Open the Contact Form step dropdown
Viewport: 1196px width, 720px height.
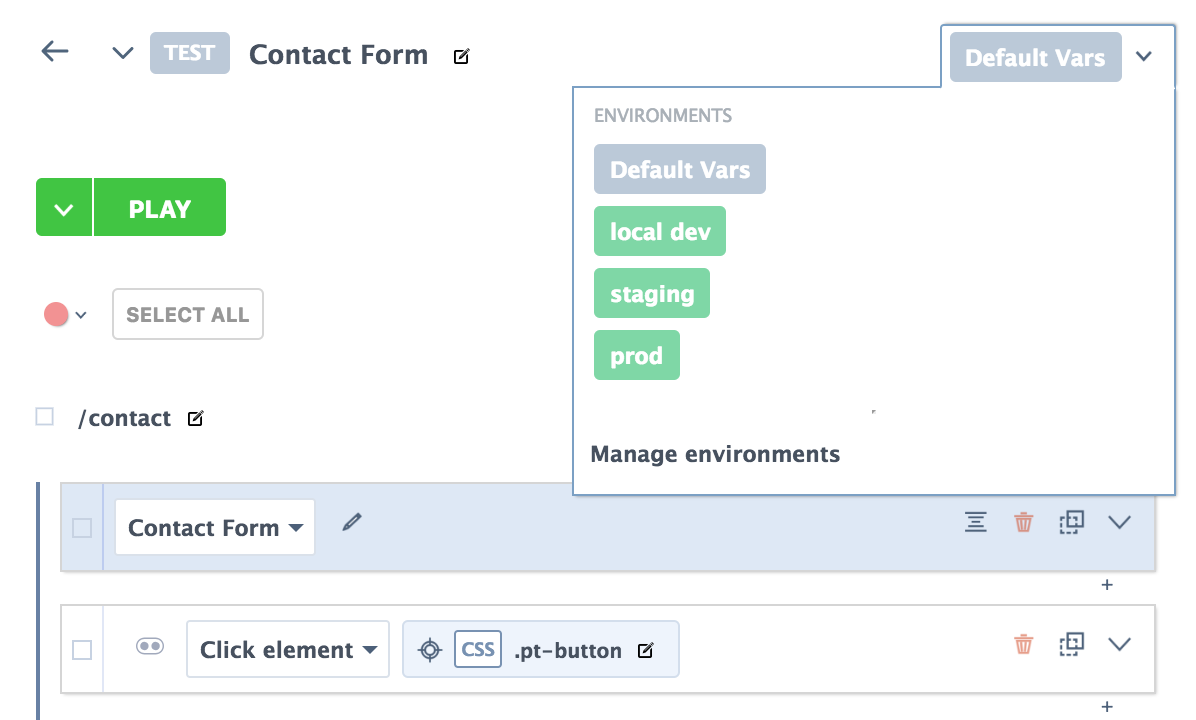pos(215,527)
